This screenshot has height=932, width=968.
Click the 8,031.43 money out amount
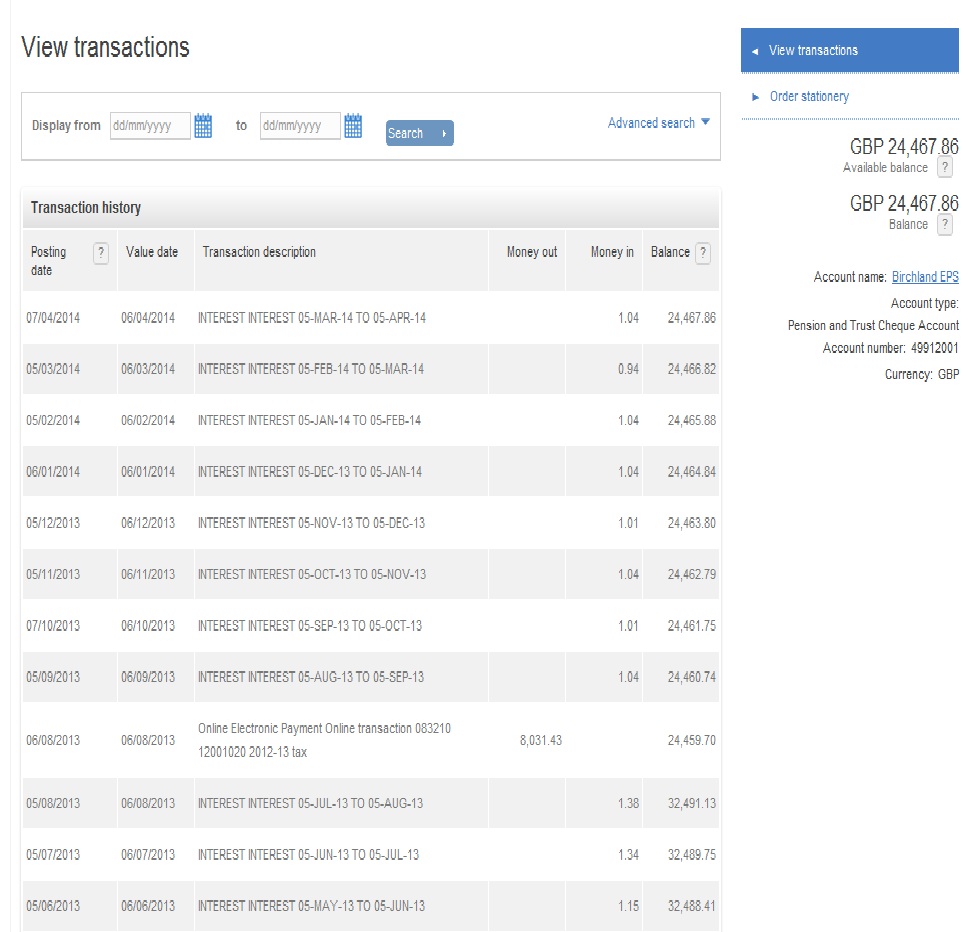click(541, 740)
